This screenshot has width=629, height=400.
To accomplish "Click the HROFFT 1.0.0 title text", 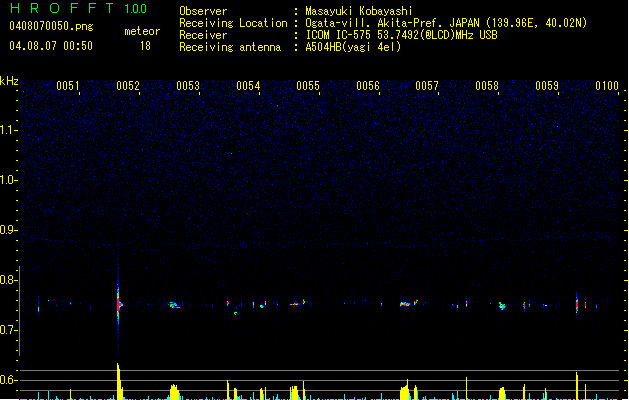I will coord(78,8).
